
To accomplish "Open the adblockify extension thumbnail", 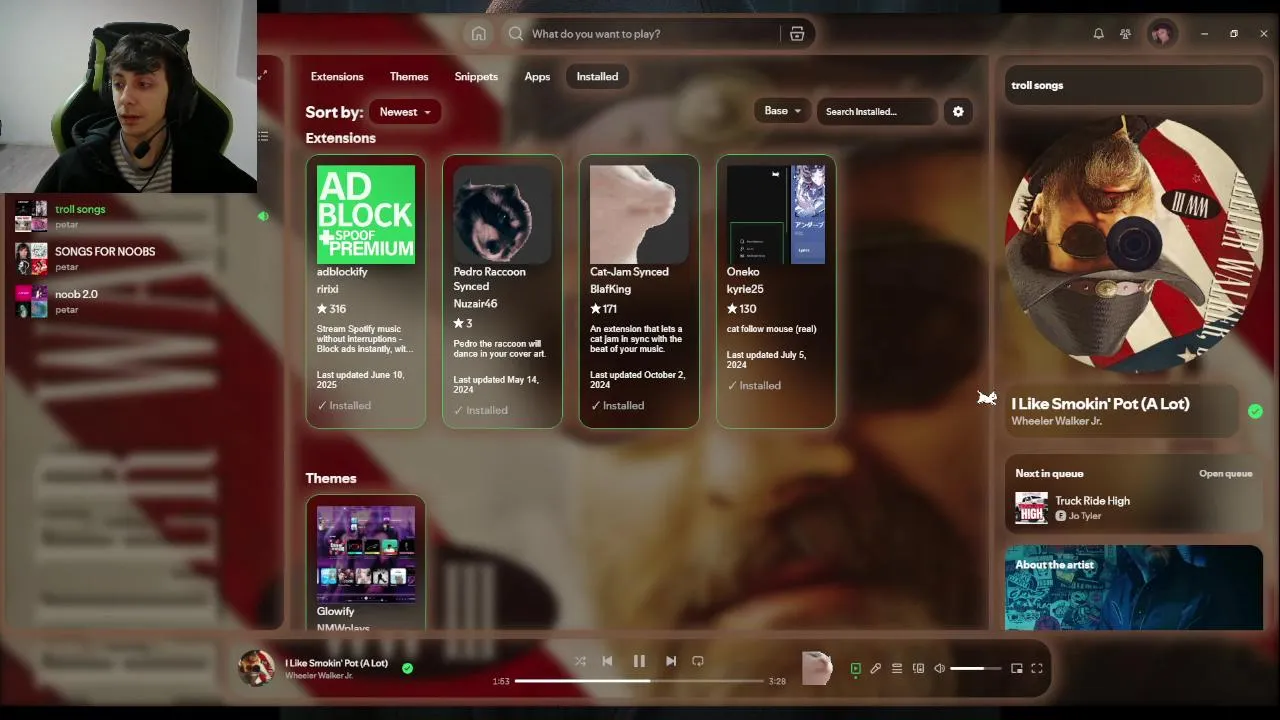I will (366, 215).
